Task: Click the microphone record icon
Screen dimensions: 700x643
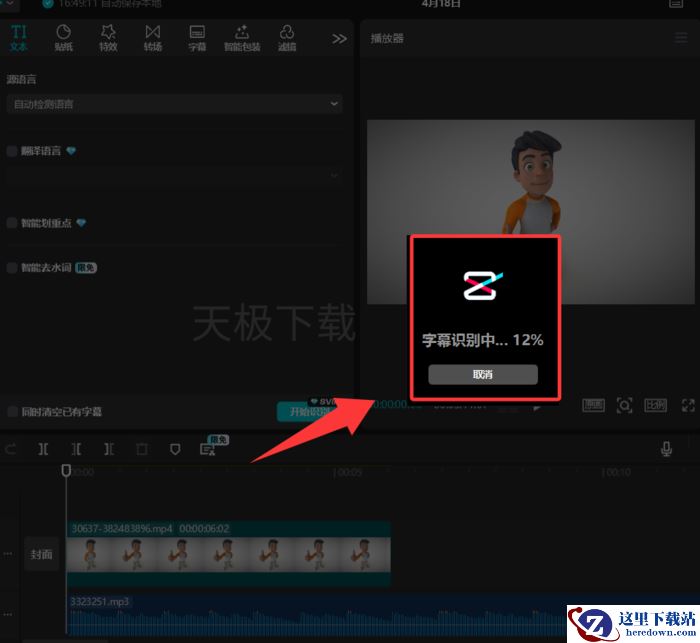Action: click(666, 449)
